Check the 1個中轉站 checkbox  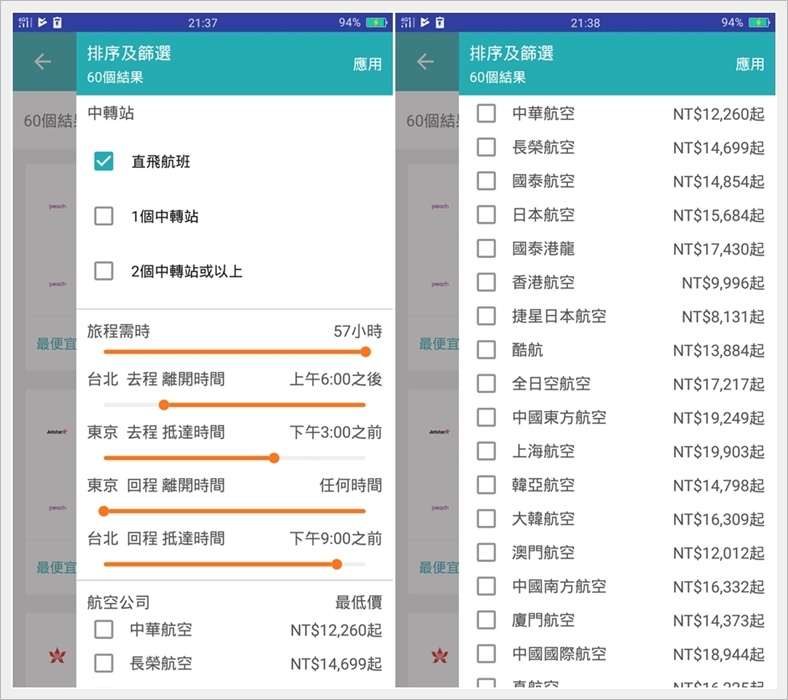coord(104,216)
